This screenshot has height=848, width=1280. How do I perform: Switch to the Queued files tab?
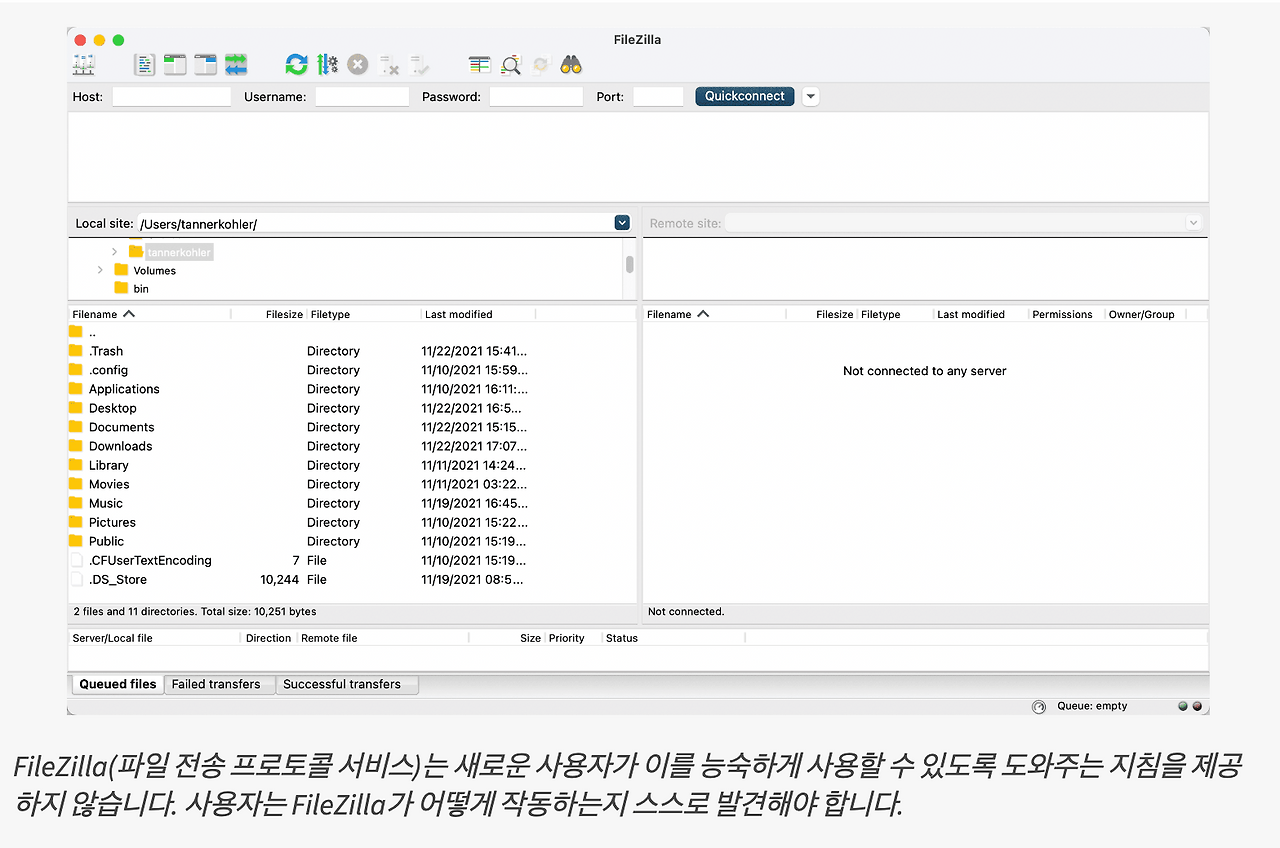[118, 684]
